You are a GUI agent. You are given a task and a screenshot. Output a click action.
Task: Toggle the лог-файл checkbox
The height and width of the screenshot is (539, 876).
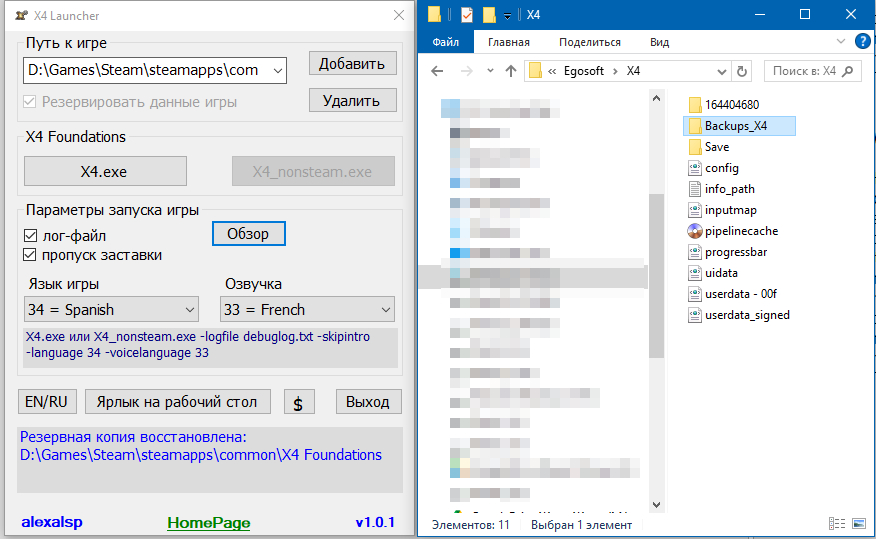pos(30,236)
